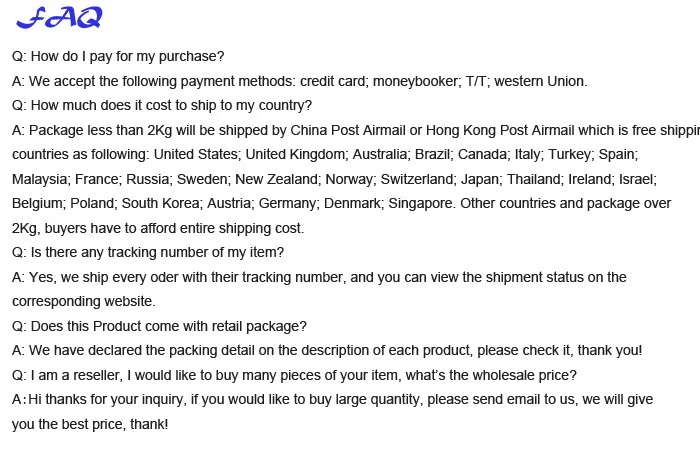Click the tracking number question
Image resolution: width=700 pixels, height=470 pixels.
[x=148, y=253]
